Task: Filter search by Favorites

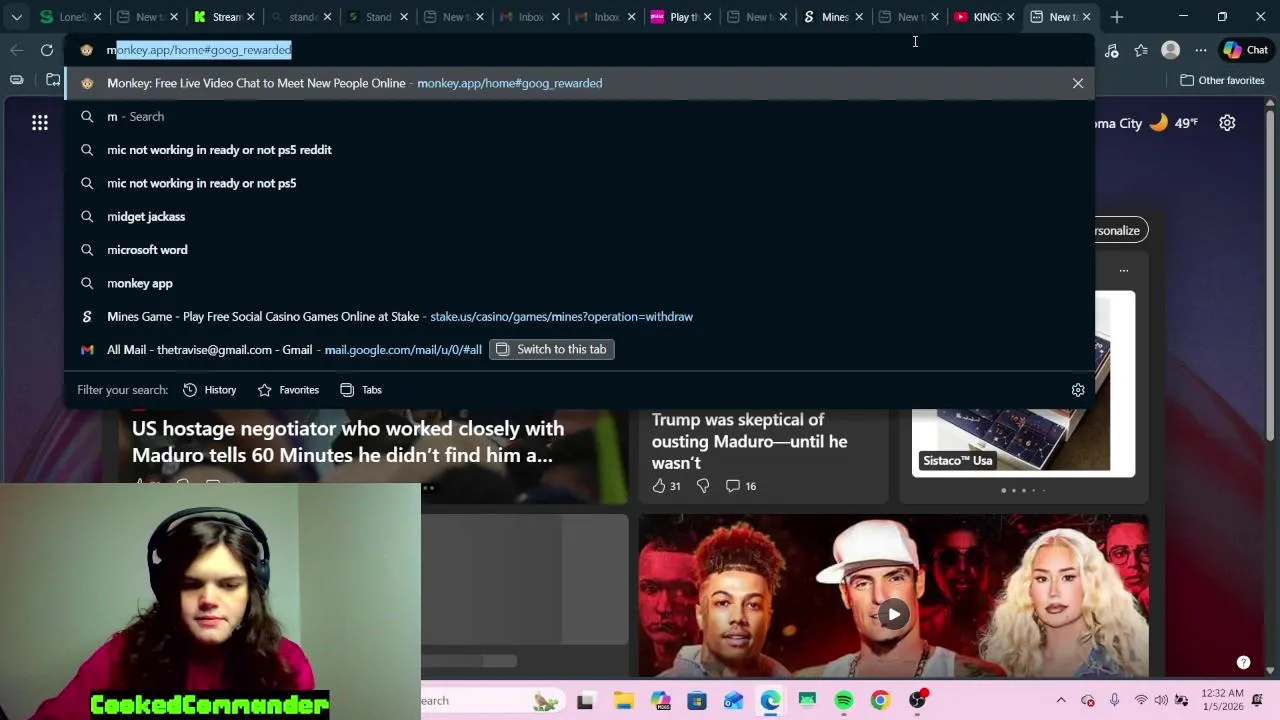Action: coord(288,390)
